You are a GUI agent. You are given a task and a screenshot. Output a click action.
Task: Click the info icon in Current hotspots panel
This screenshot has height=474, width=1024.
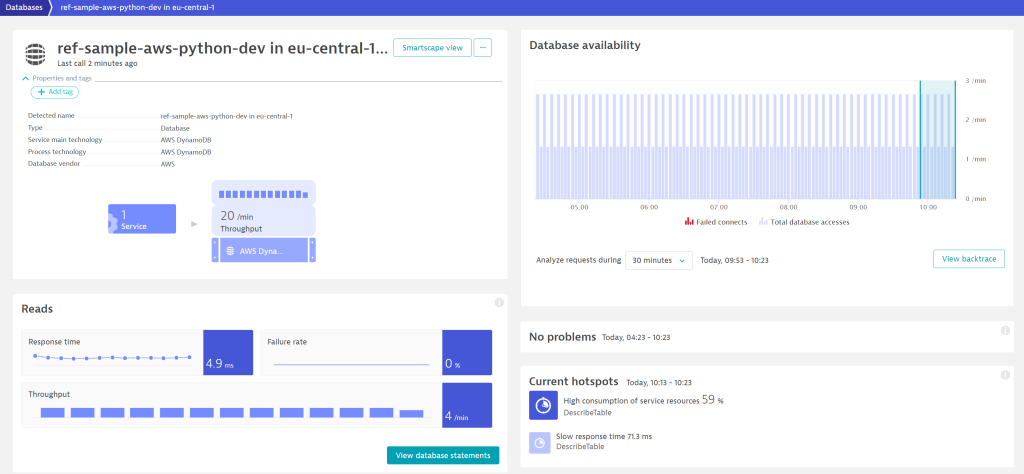(1005, 375)
